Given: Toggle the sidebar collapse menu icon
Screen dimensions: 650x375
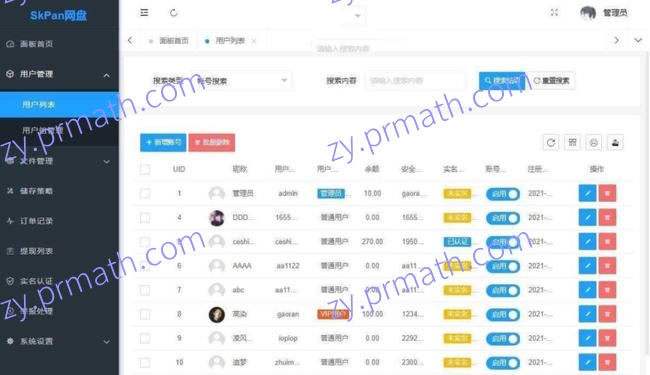Looking at the screenshot, I should (144, 13).
